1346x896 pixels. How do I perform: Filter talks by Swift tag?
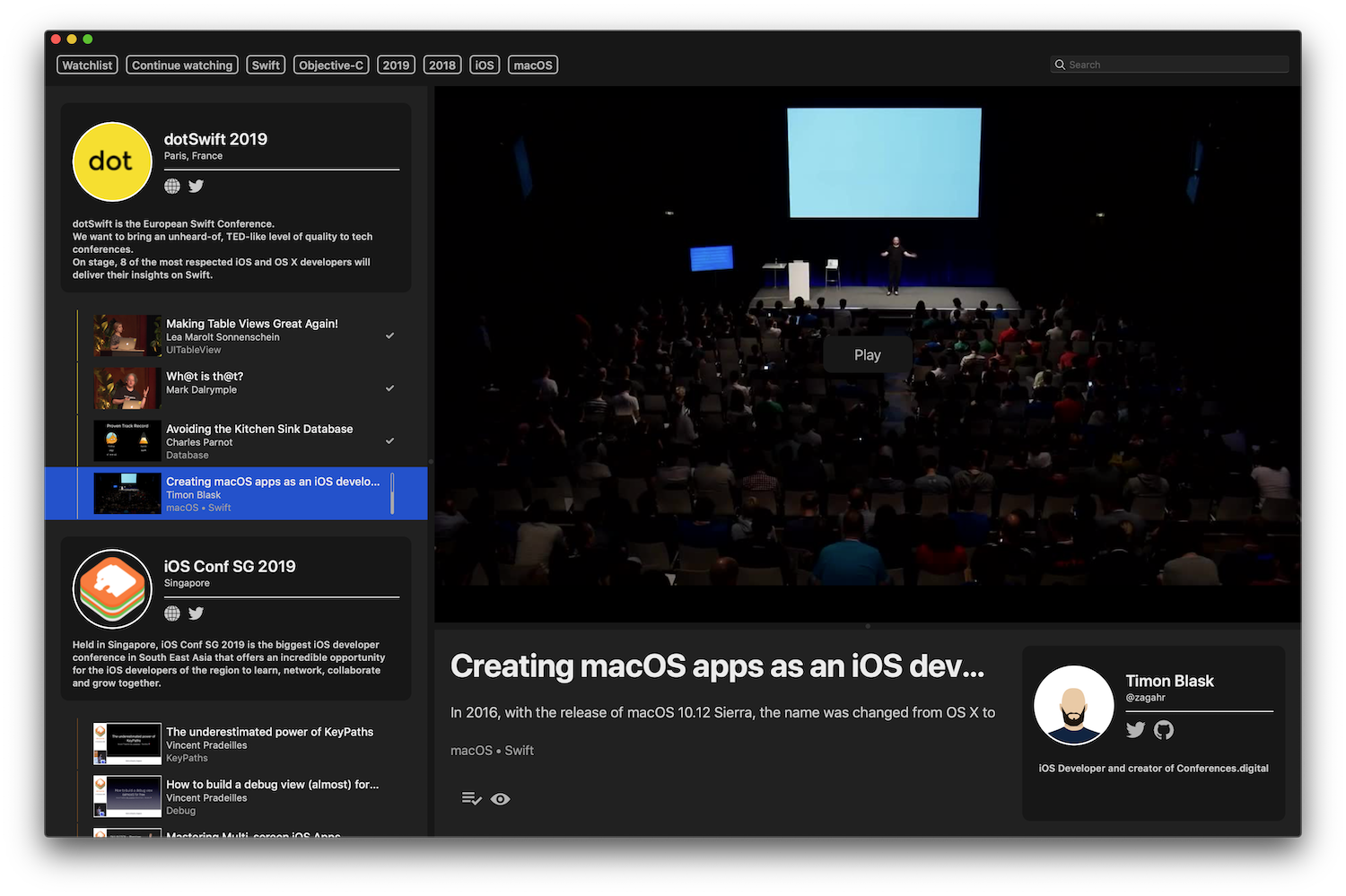266,65
